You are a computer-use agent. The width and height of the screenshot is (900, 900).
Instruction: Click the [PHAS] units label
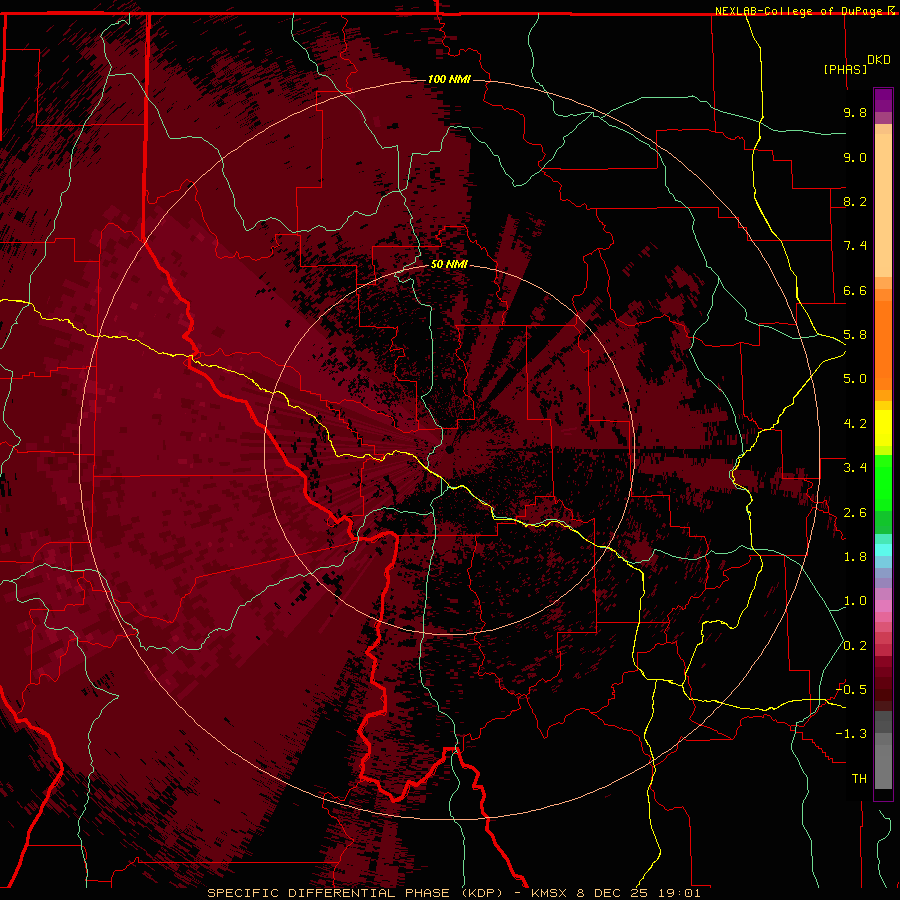click(x=845, y=69)
